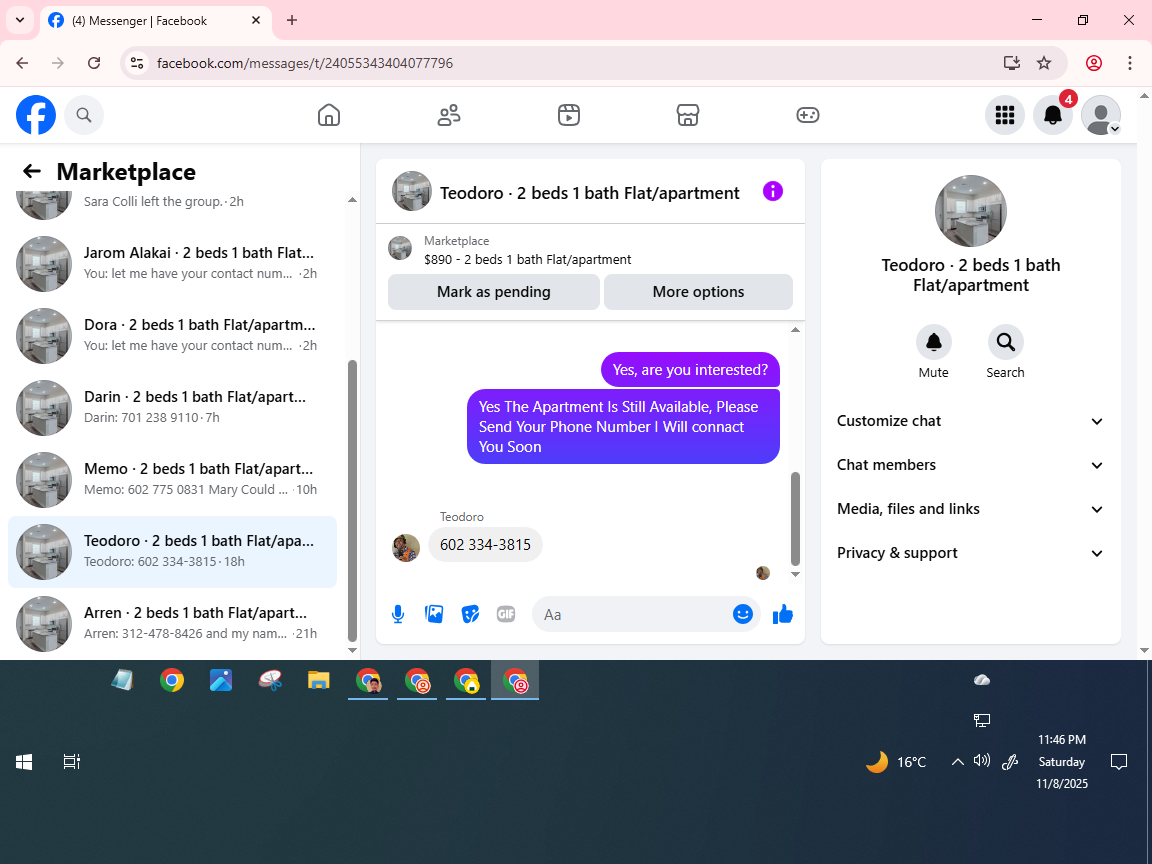Send a thumbs up like
Viewport: 1152px width, 864px height.
(x=783, y=614)
